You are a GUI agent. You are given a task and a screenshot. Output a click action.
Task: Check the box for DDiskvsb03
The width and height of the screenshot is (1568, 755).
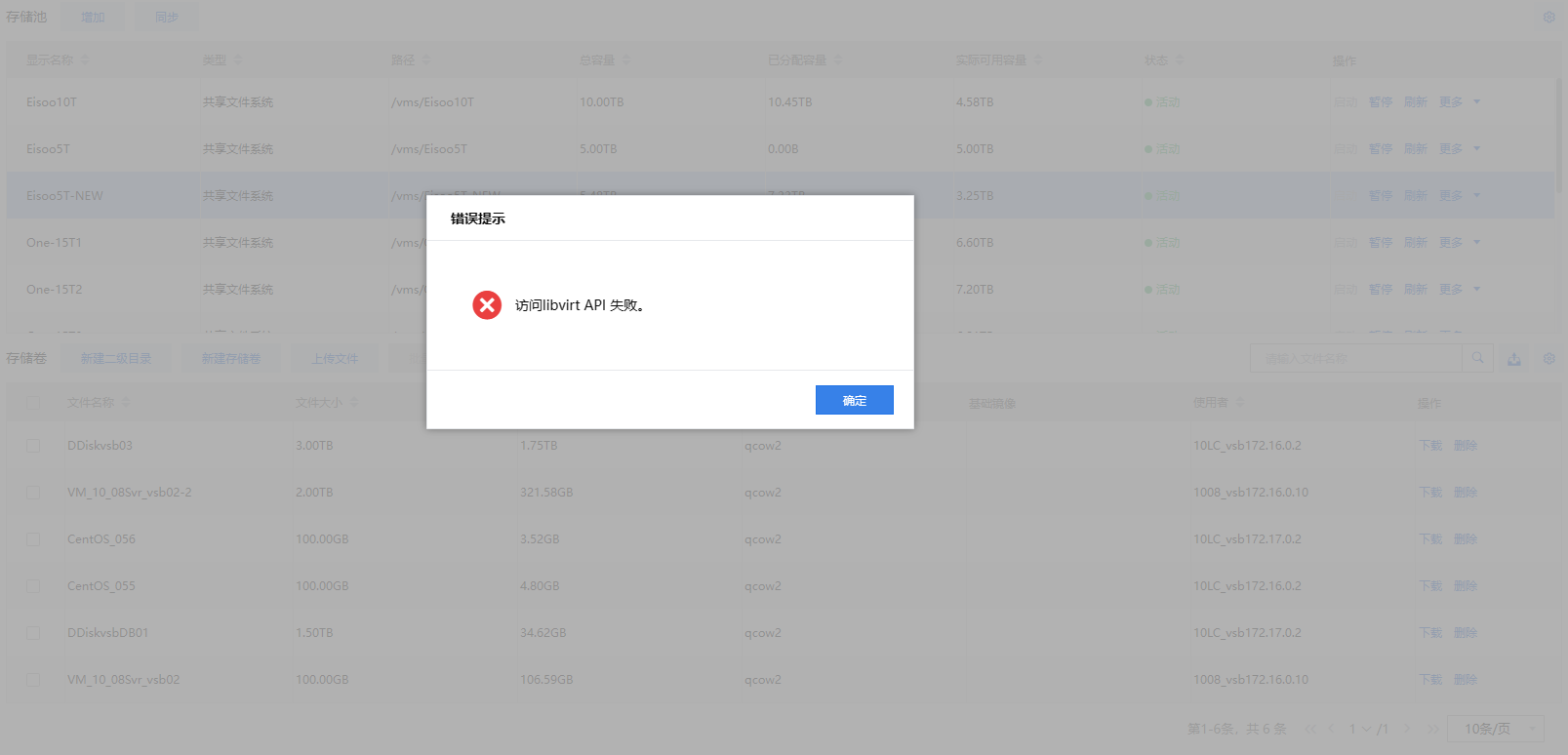click(x=33, y=446)
